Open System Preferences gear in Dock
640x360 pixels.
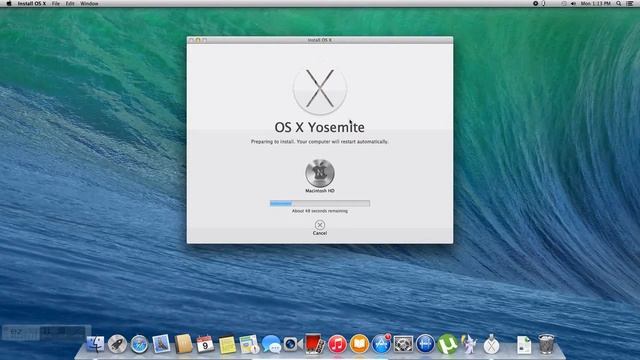403,344
